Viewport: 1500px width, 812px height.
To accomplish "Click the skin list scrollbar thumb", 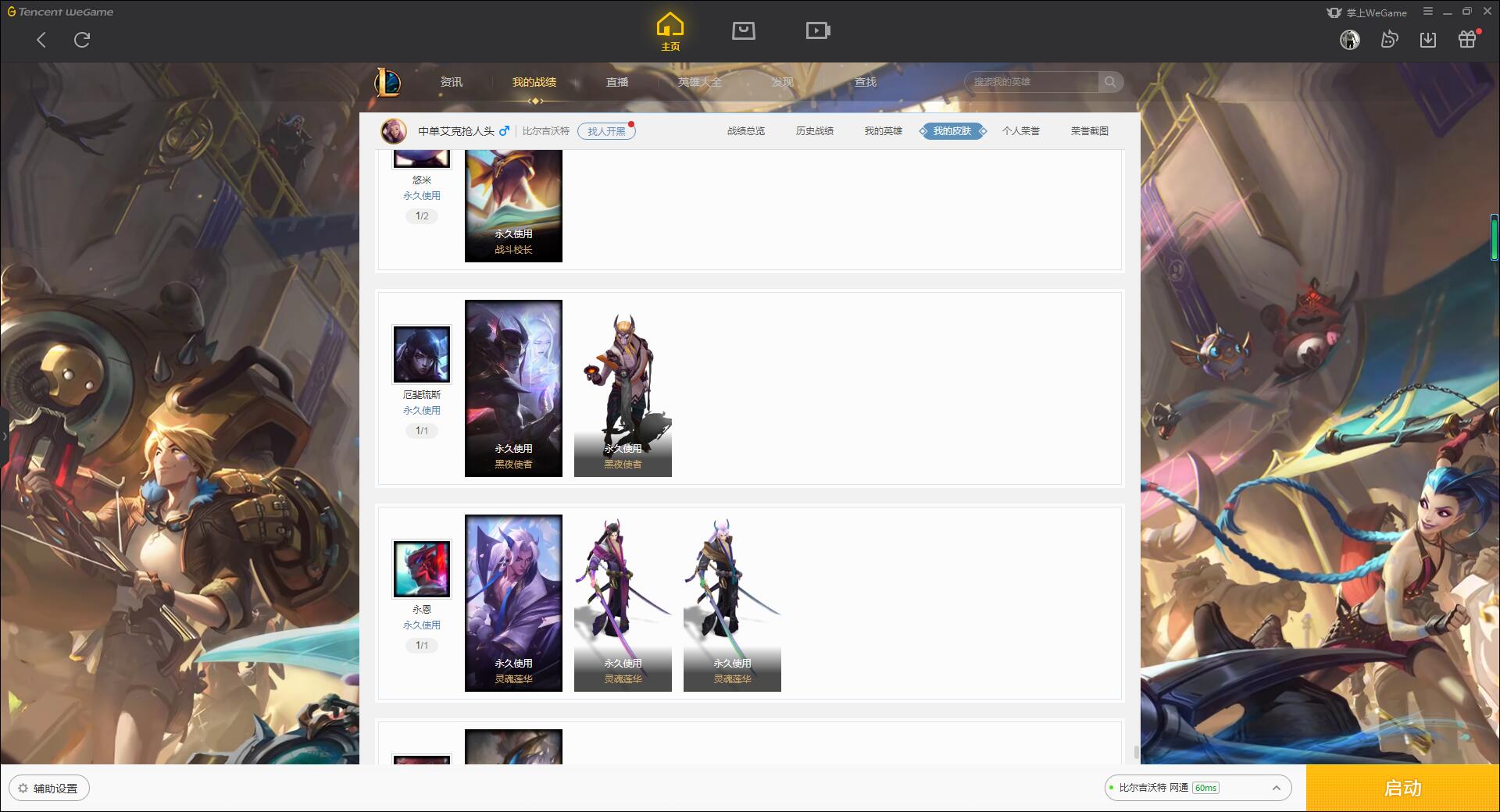I will click(x=1136, y=753).
